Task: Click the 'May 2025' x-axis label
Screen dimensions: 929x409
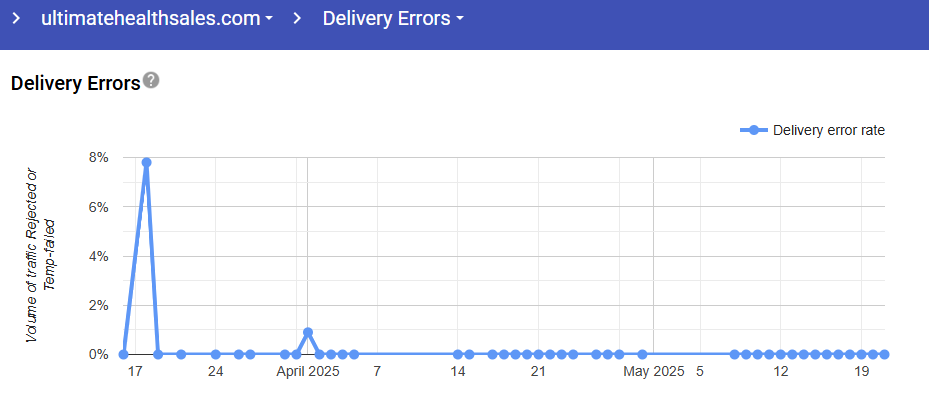Action: pyautogui.click(x=653, y=372)
